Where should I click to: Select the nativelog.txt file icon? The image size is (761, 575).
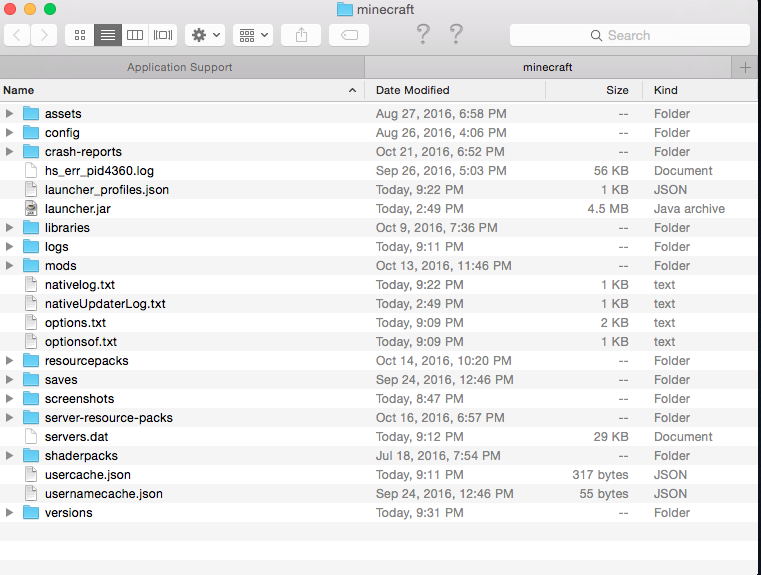[x=31, y=284]
